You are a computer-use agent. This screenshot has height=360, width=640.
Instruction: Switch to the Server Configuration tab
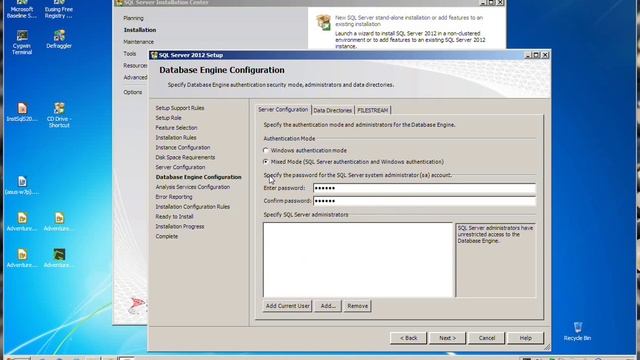pyautogui.click(x=283, y=110)
